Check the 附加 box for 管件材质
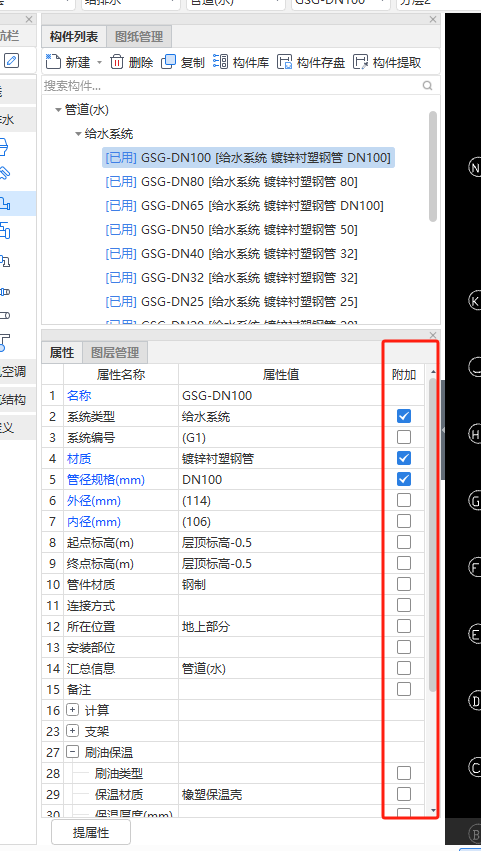Image resolution: width=481 pixels, height=851 pixels. (403, 584)
